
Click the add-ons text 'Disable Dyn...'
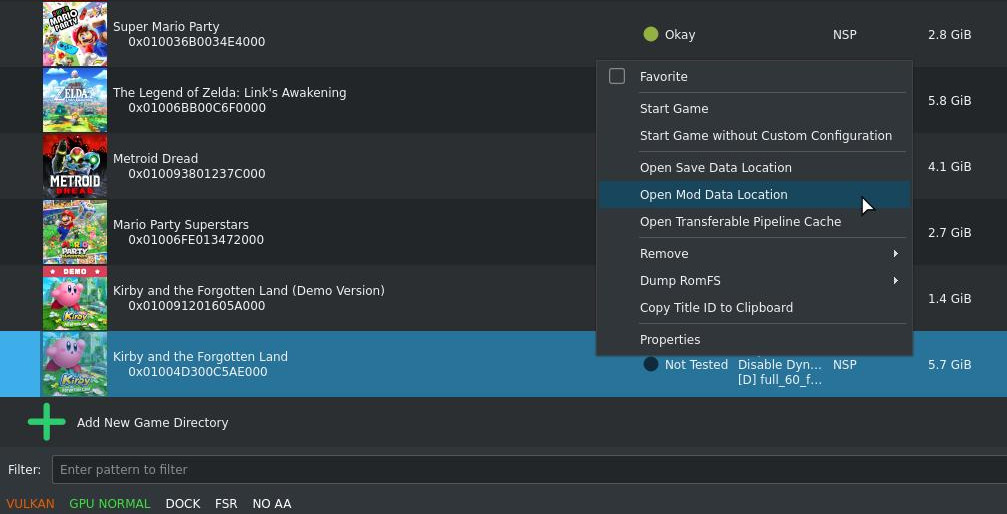(780, 365)
